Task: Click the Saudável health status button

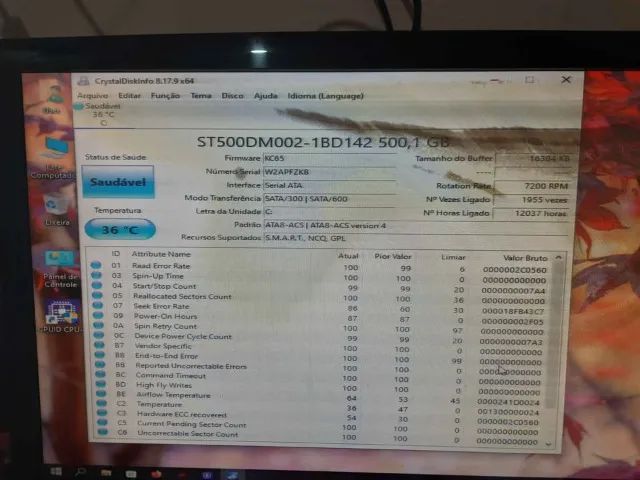Action: click(118, 182)
